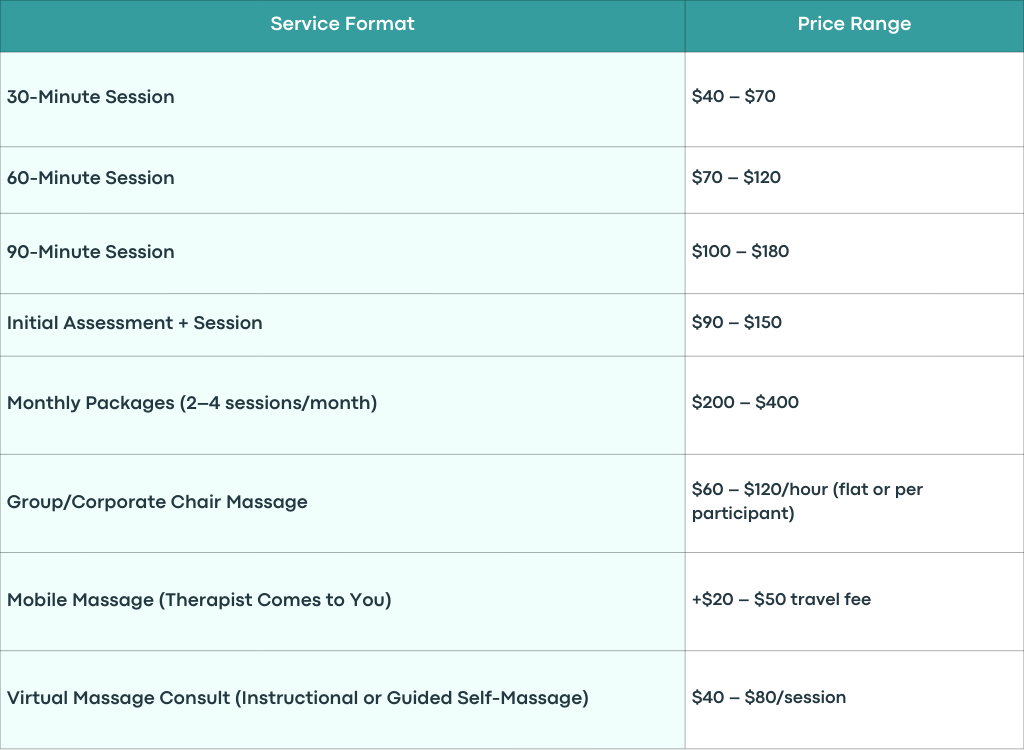This screenshot has height=750, width=1024.
Task: Click the Price Range column header
Action: coord(854,25)
